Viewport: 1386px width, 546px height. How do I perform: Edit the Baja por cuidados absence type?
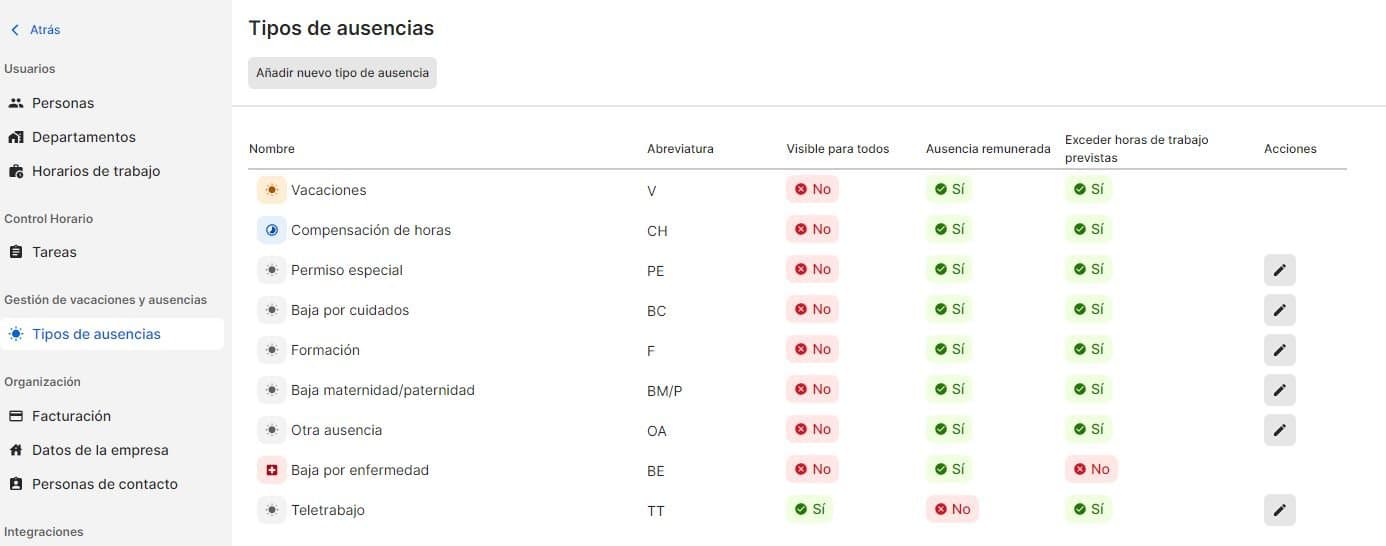click(1279, 310)
